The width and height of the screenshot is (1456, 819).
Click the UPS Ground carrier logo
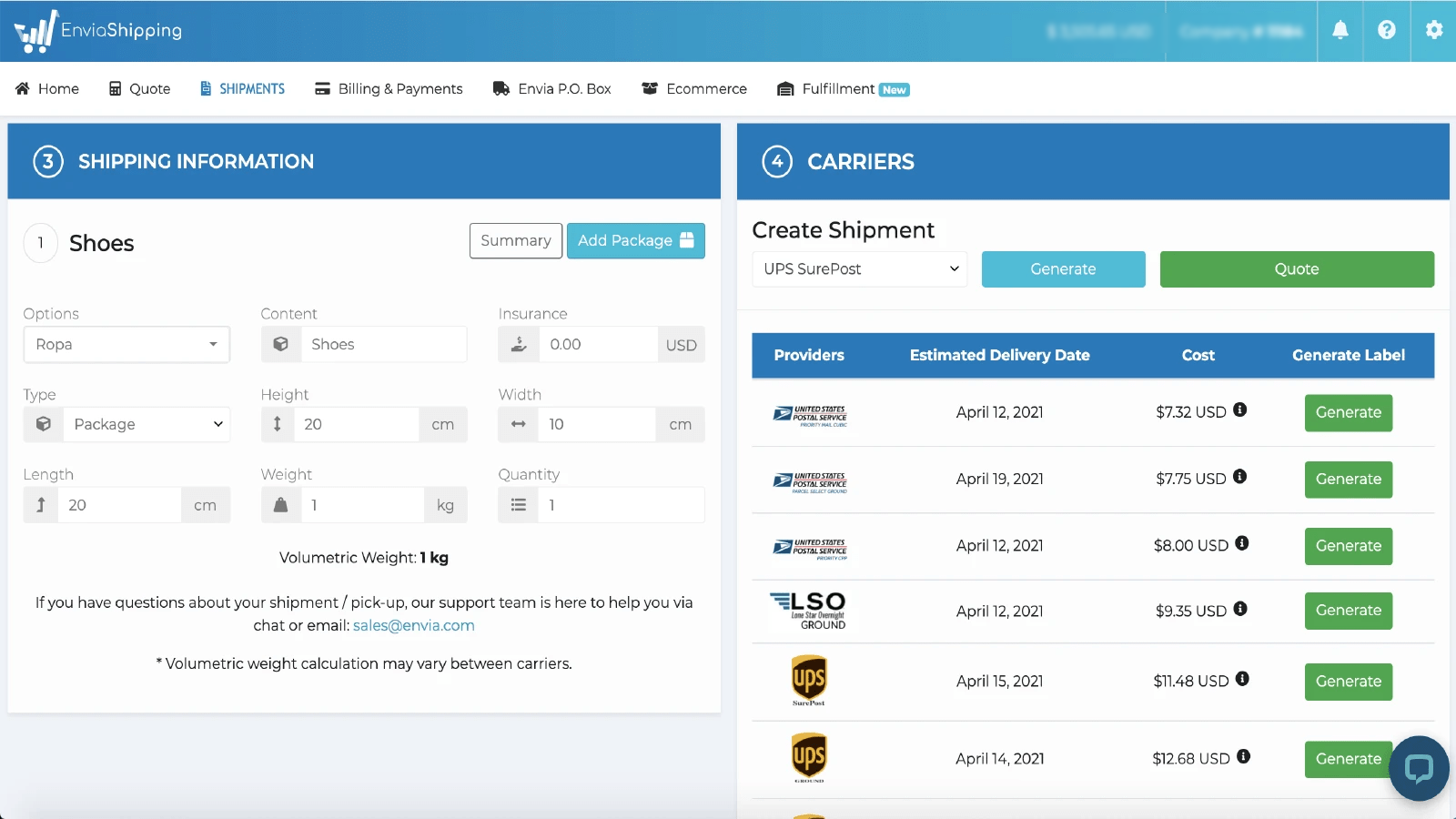tap(809, 758)
